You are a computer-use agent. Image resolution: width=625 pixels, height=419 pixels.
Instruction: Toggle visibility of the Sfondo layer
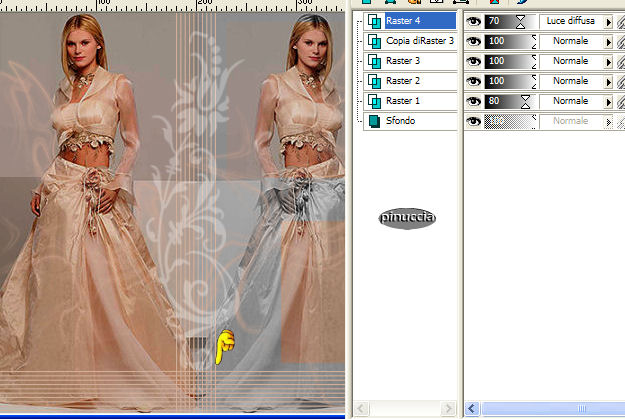[x=474, y=121]
